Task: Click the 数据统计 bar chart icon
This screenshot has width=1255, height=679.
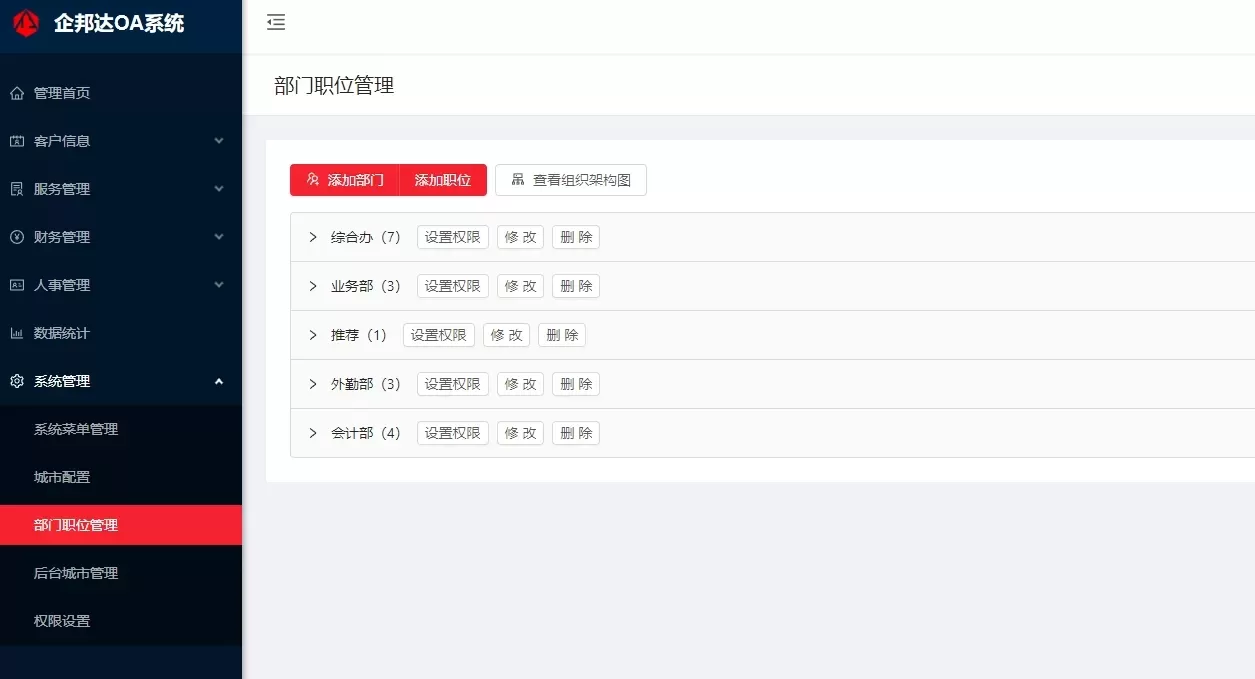Action: tap(17, 333)
